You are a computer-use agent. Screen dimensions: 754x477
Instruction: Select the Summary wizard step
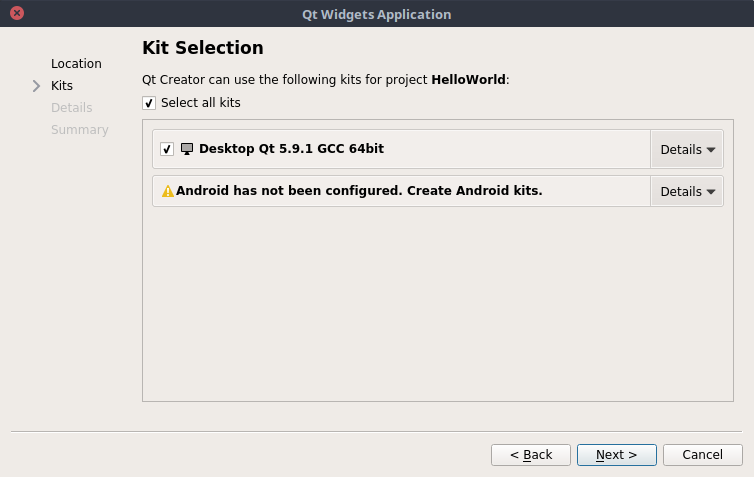pos(79,130)
